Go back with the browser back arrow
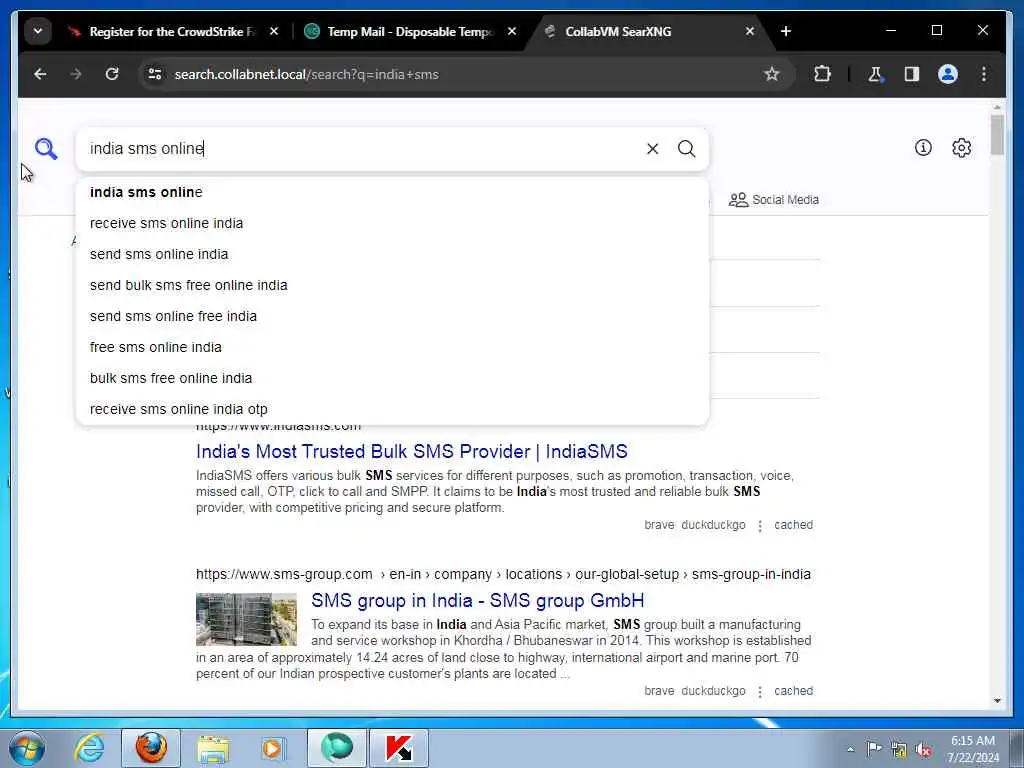Viewport: 1024px width, 768px height. pyautogui.click(x=40, y=74)
